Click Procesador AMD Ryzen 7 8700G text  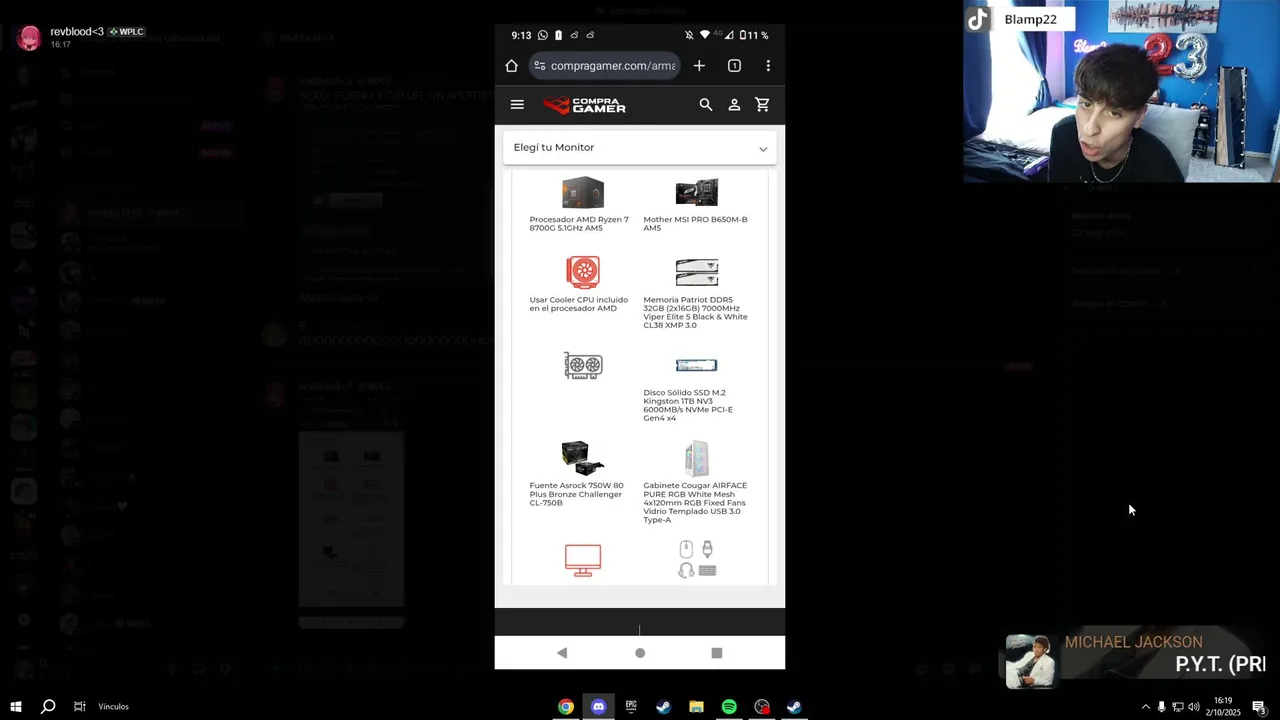pos(579,224)
